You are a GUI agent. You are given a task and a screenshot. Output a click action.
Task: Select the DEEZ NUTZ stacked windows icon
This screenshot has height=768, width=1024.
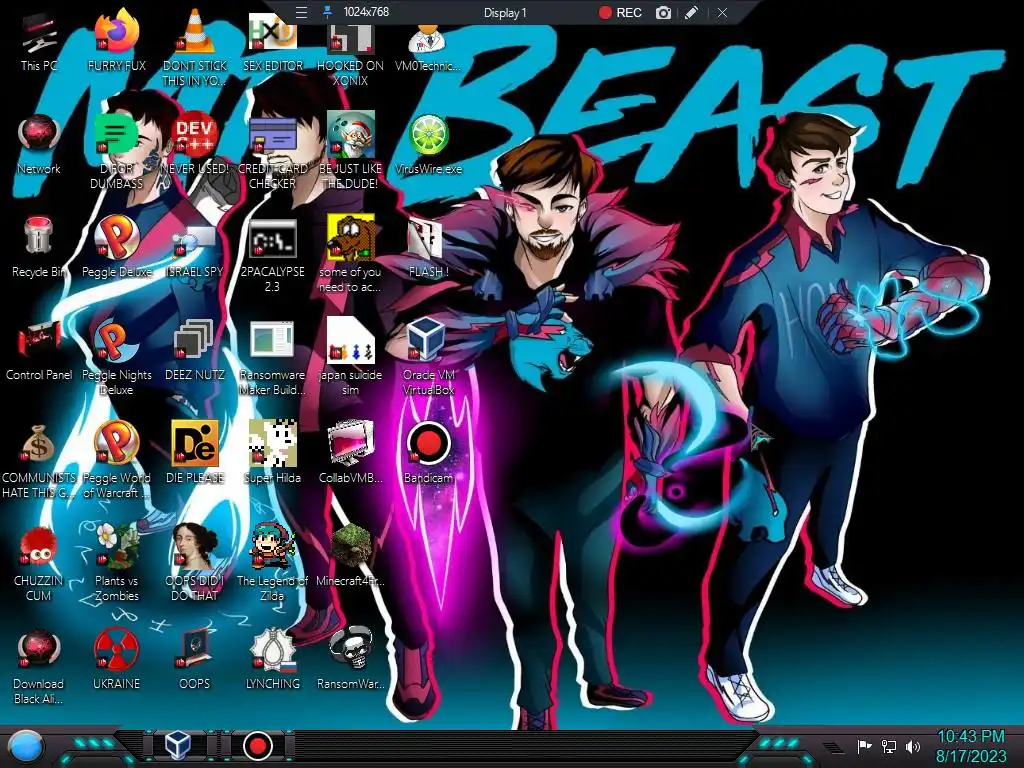tap(194, 351)
